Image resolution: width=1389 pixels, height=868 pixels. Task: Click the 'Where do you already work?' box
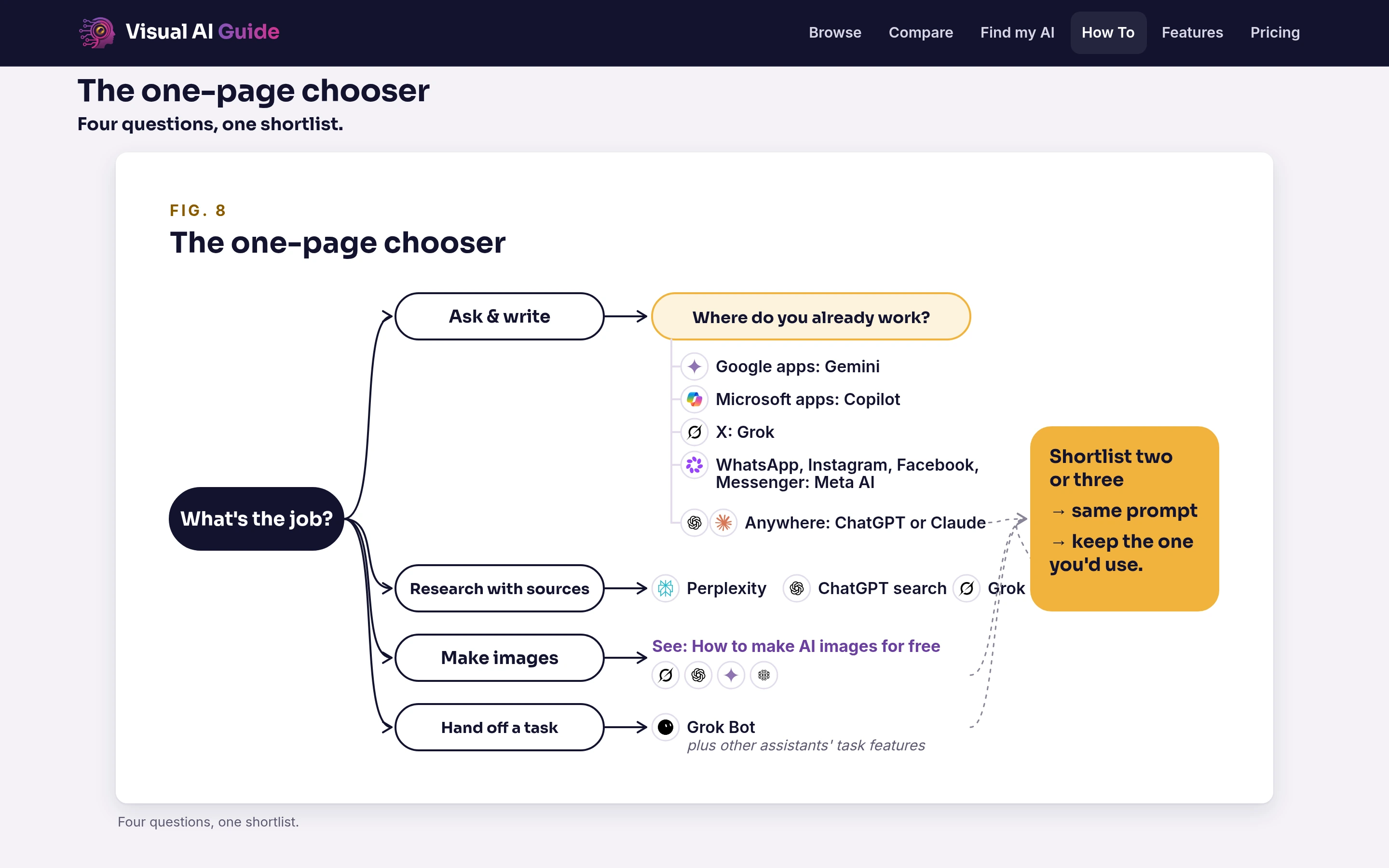[811, 316]
